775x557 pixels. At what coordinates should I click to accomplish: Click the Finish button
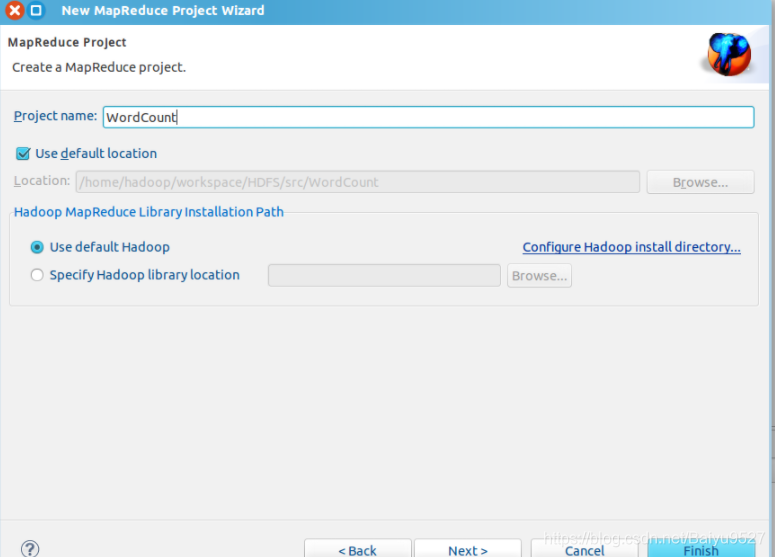701,549
